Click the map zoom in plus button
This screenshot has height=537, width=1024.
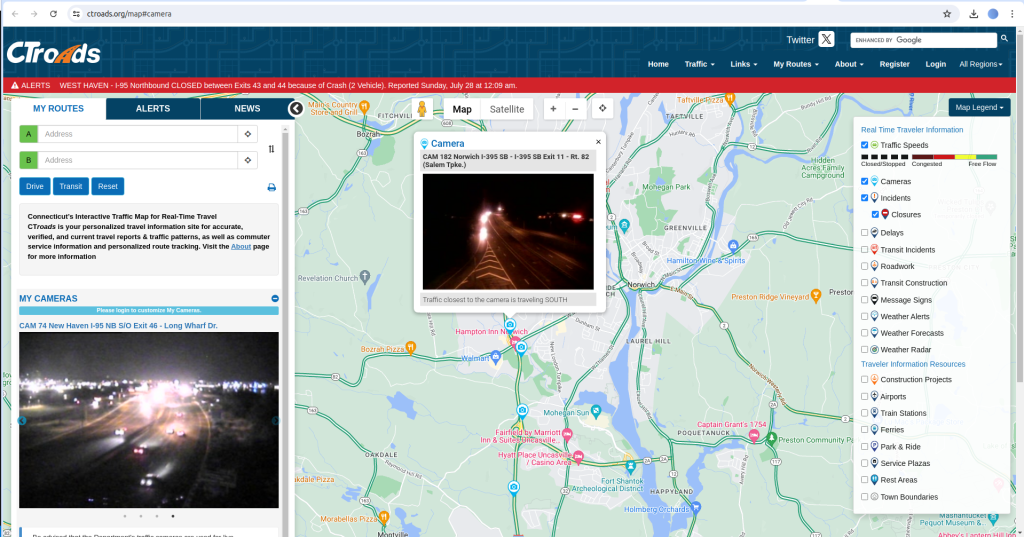553,109
